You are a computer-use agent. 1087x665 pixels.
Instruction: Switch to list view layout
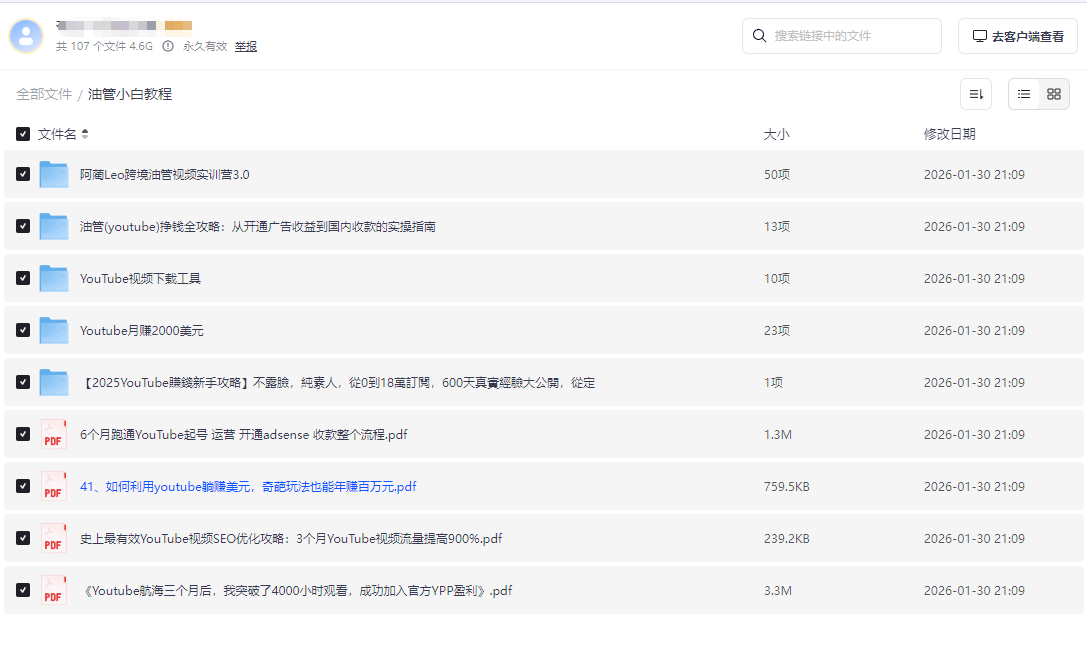click(1024, 94)
